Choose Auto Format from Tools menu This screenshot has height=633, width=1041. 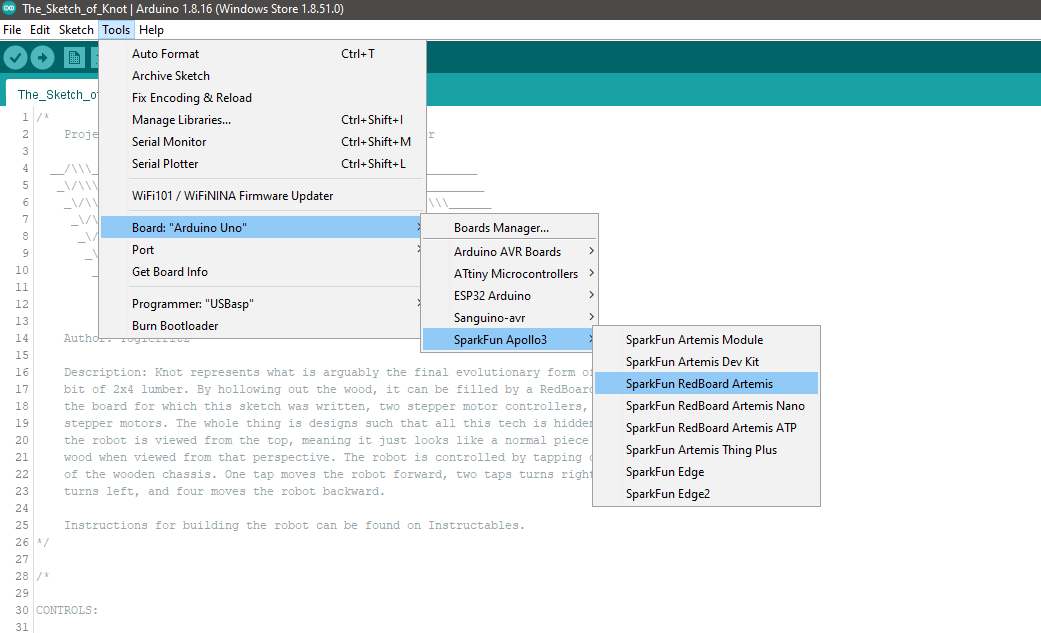(x=262, y=54)
